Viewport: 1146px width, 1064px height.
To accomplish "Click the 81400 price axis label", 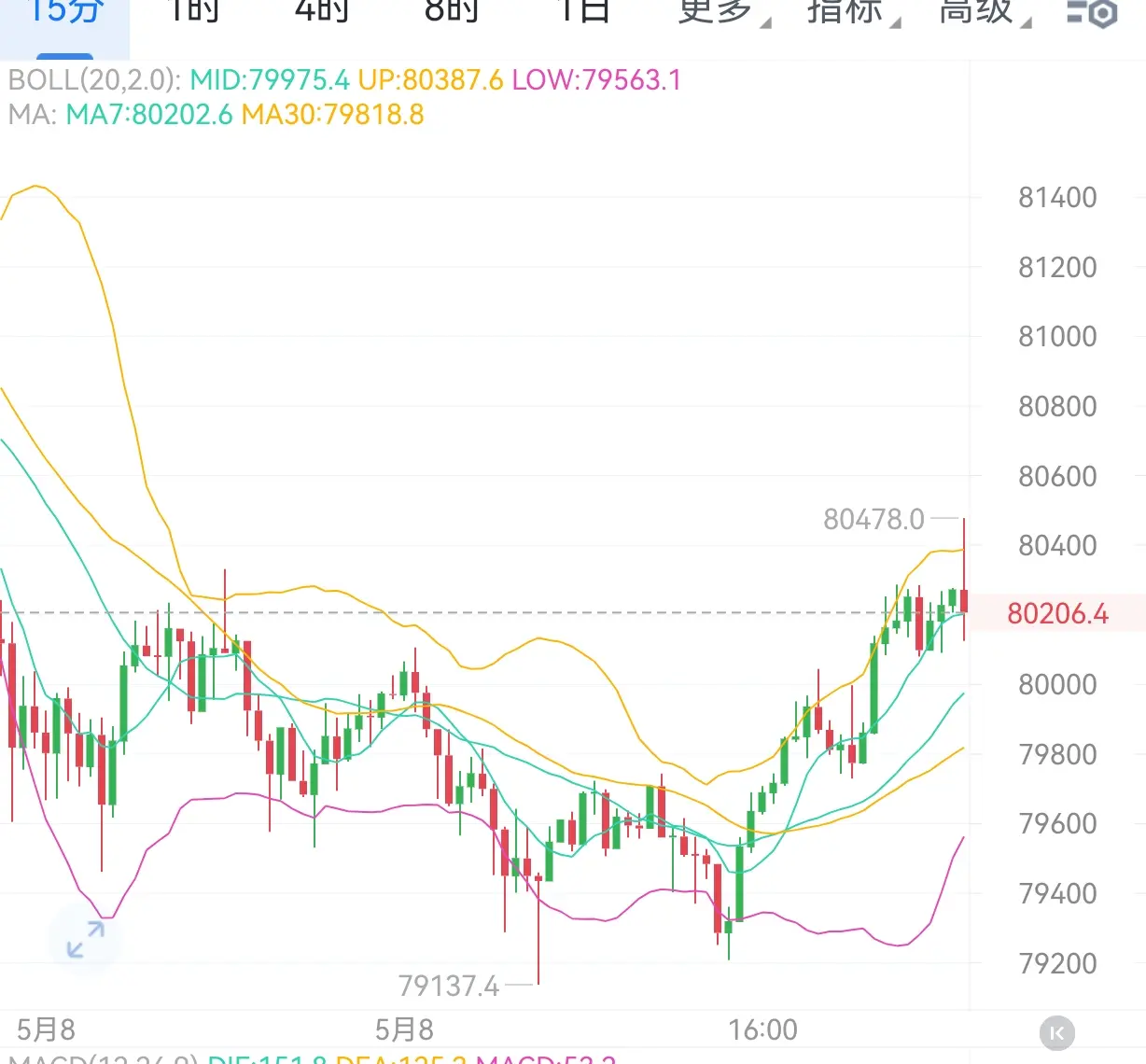I will click(x=1057, y=198).
